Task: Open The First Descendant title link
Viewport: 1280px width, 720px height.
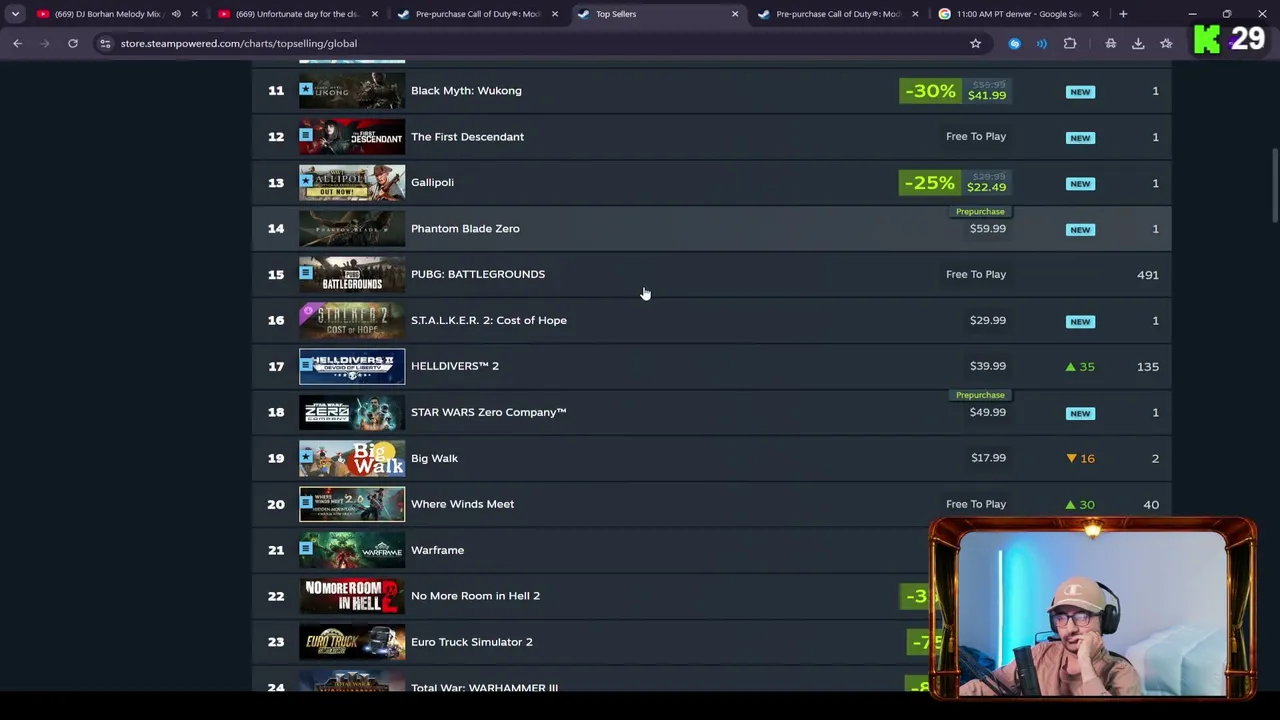Action: (467, 136)
